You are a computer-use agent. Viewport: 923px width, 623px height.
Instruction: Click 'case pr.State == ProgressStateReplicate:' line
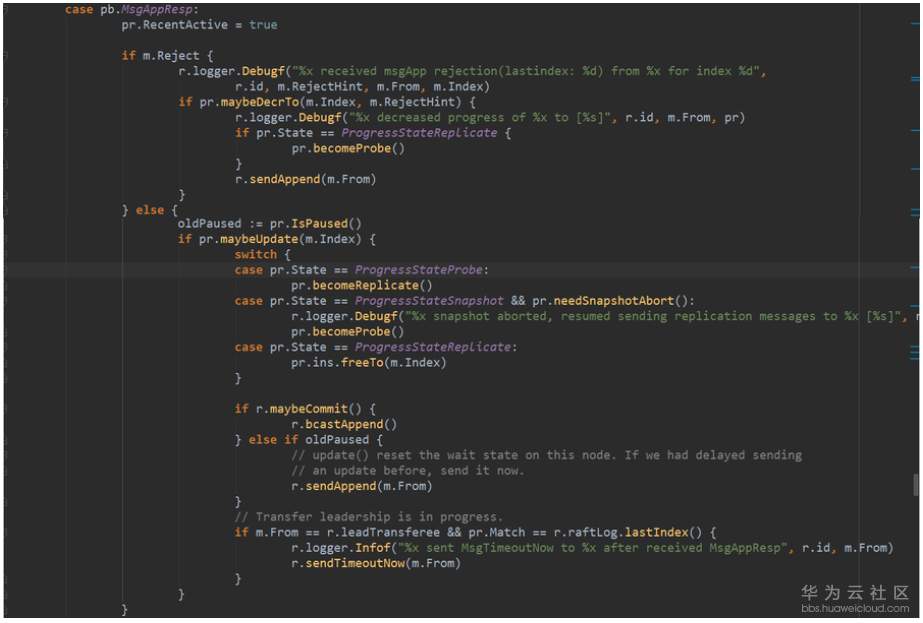tap(376, 347)
